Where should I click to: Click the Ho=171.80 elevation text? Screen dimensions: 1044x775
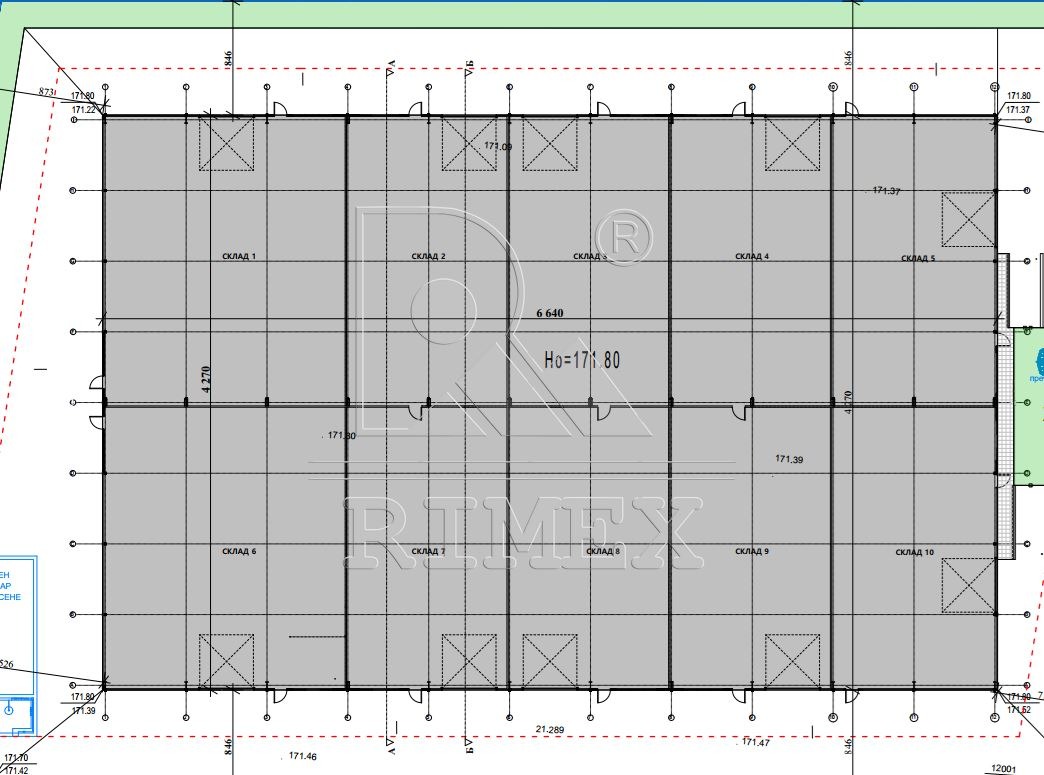tap(581, 360)
